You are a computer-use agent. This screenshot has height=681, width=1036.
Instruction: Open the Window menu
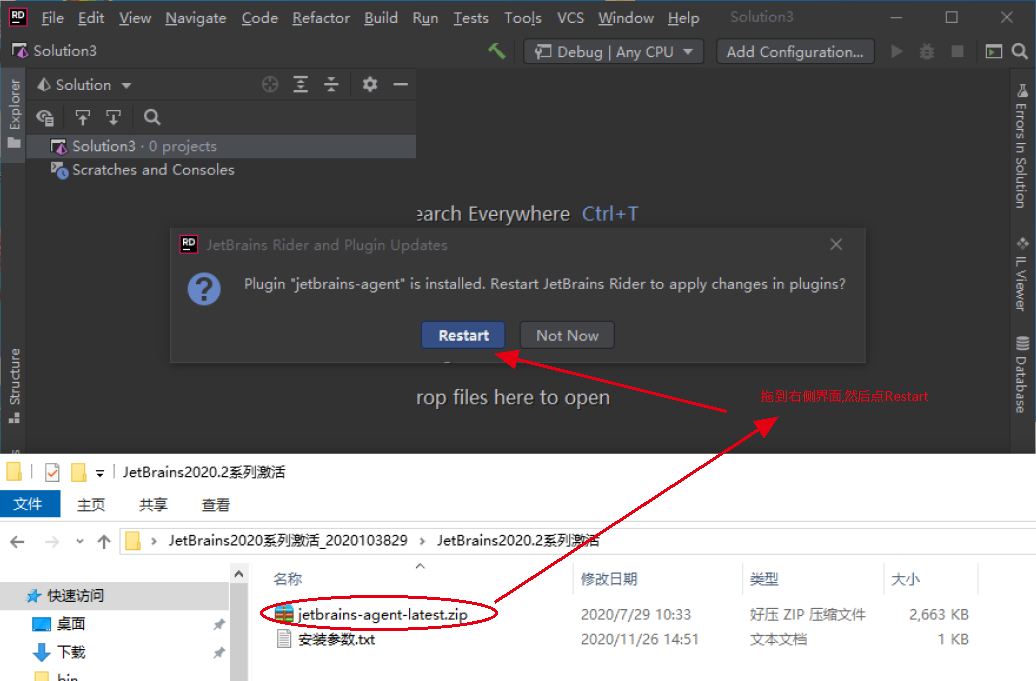click(x=626, y=18)
